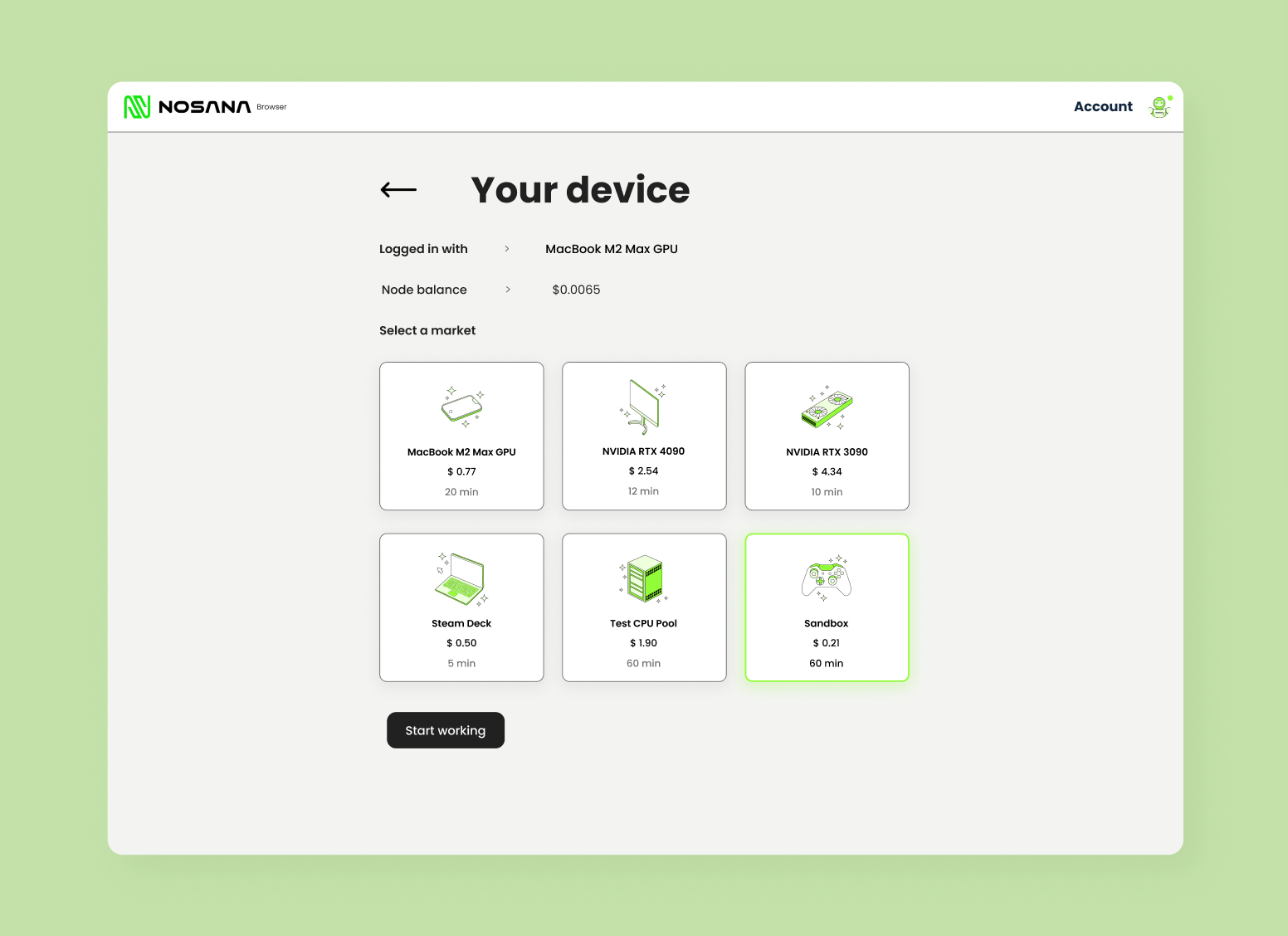Click the monitor icon in NVIDIA RTX 4090 card

[x=643, y=407]
